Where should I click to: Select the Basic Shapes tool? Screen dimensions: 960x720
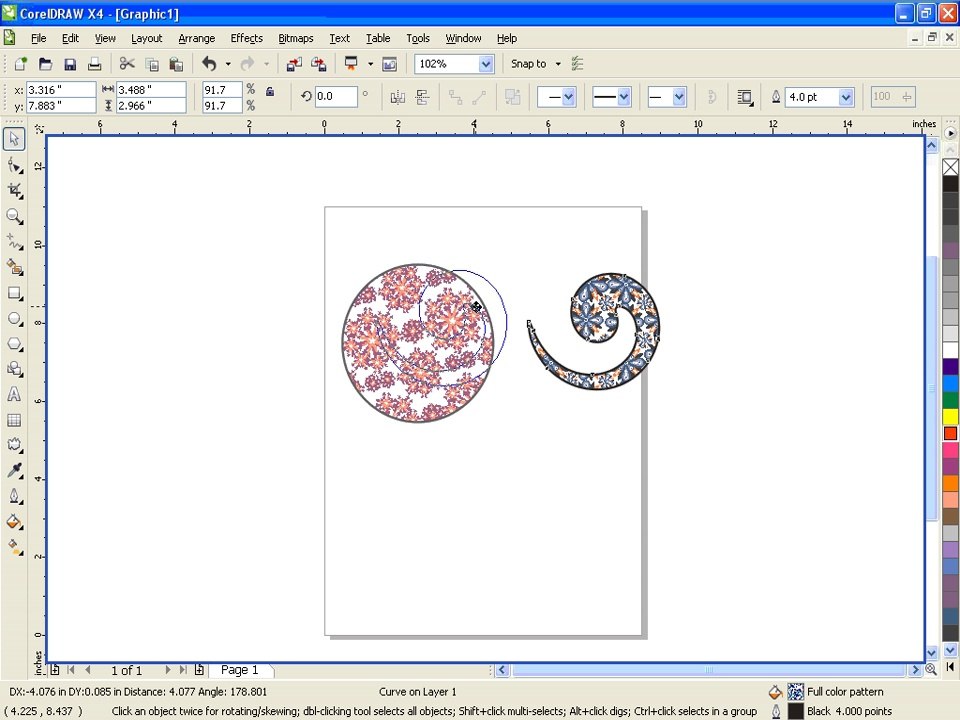coord(14,369)
